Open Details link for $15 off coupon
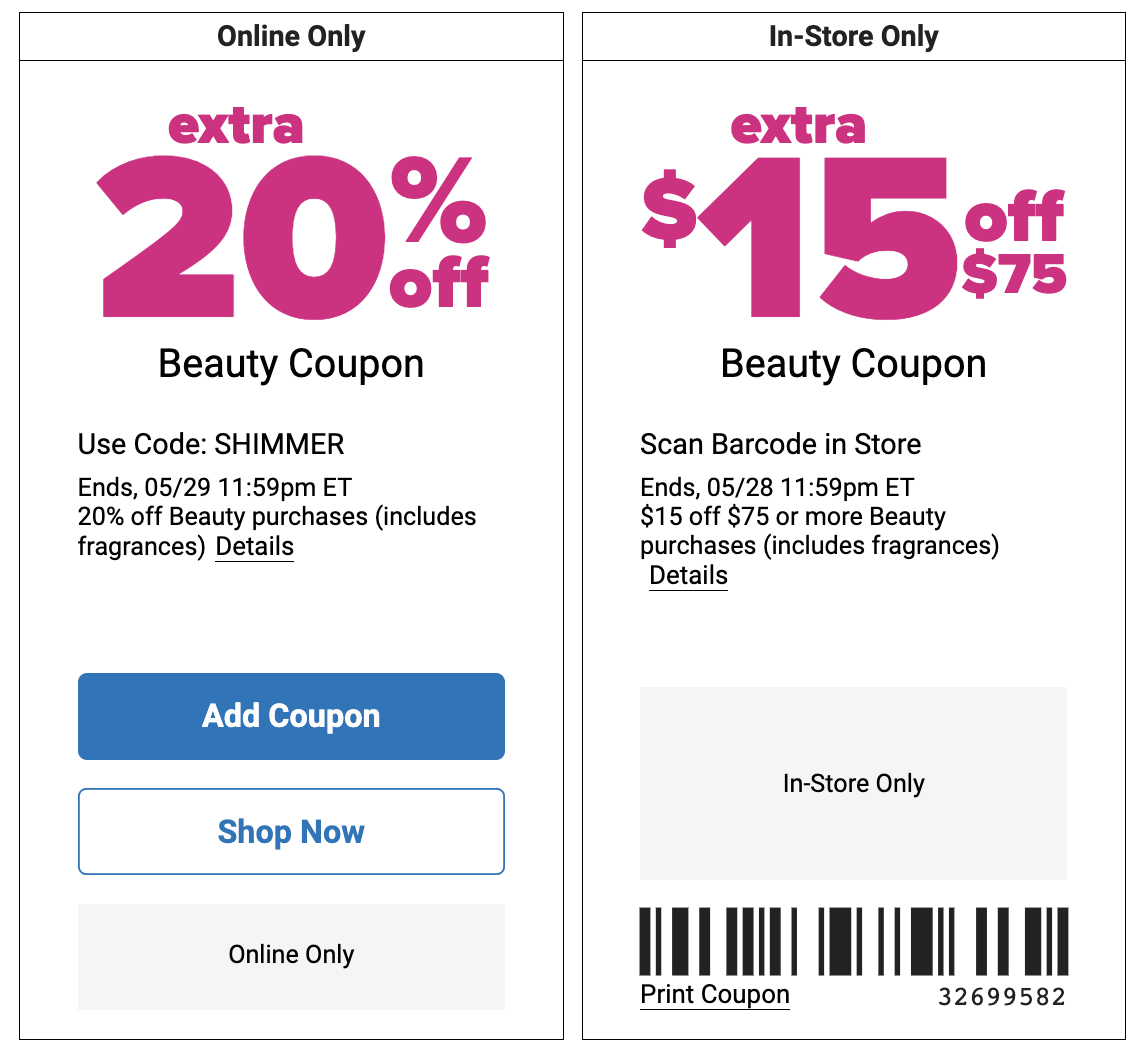Screen dimensions: 1136x1058 [688, 575]
